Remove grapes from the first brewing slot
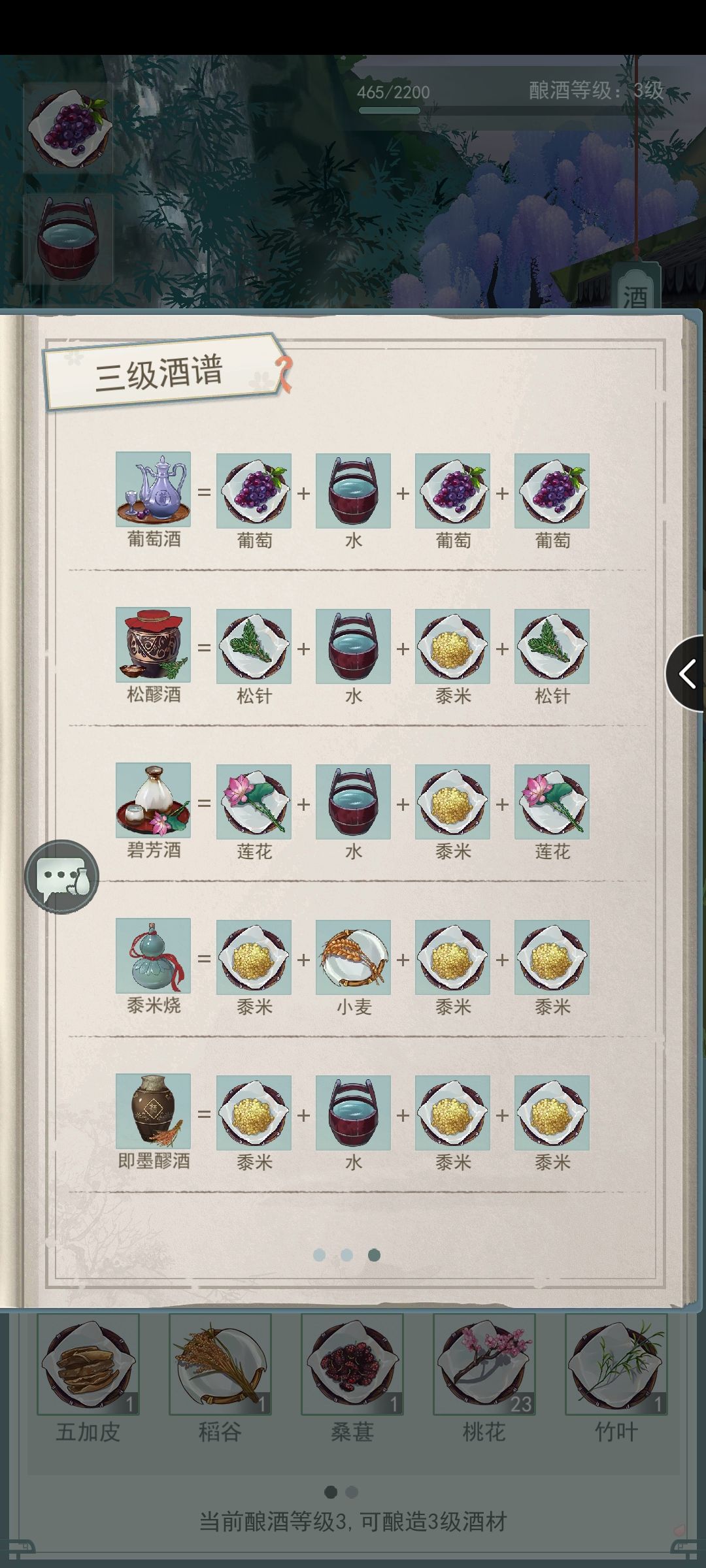706x1568 pixels. [69, 127]
